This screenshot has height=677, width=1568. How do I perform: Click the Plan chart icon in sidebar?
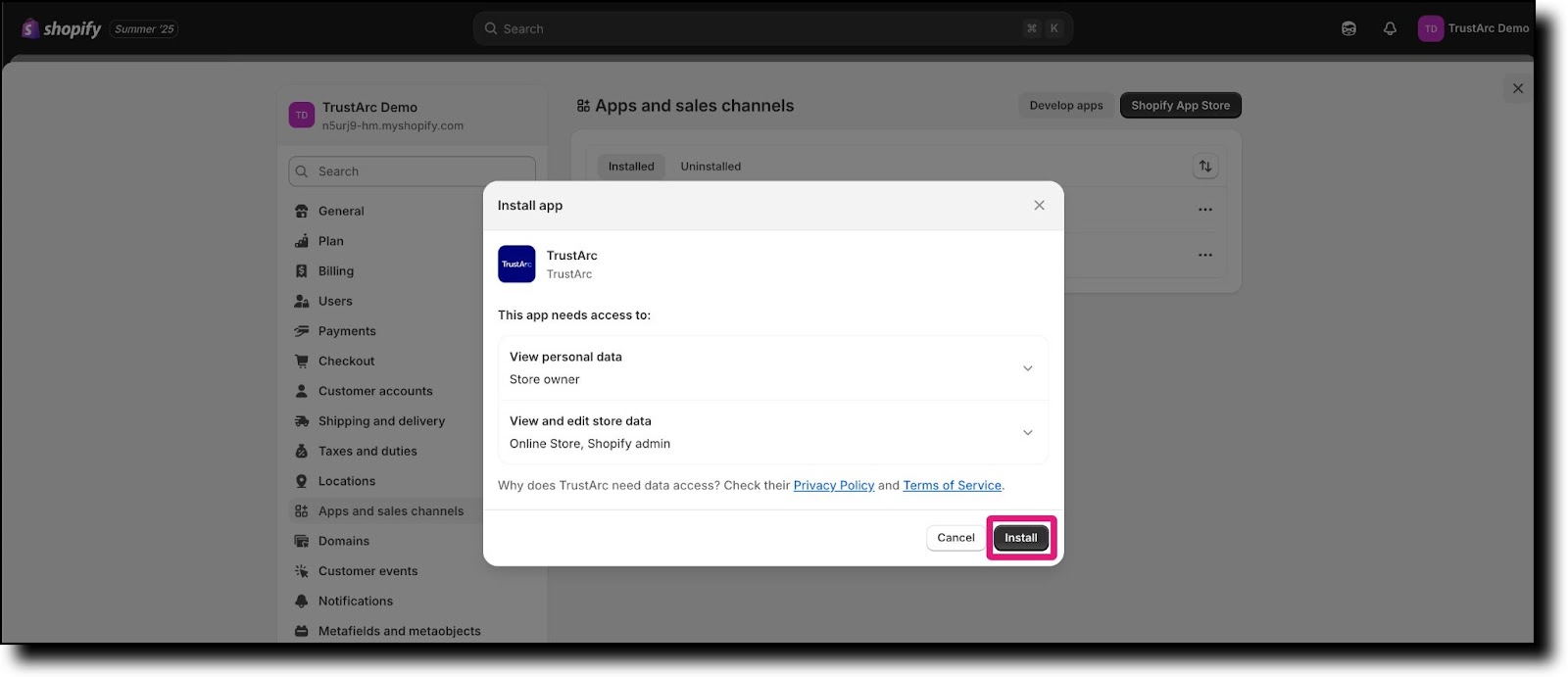(x=302, y=241)
